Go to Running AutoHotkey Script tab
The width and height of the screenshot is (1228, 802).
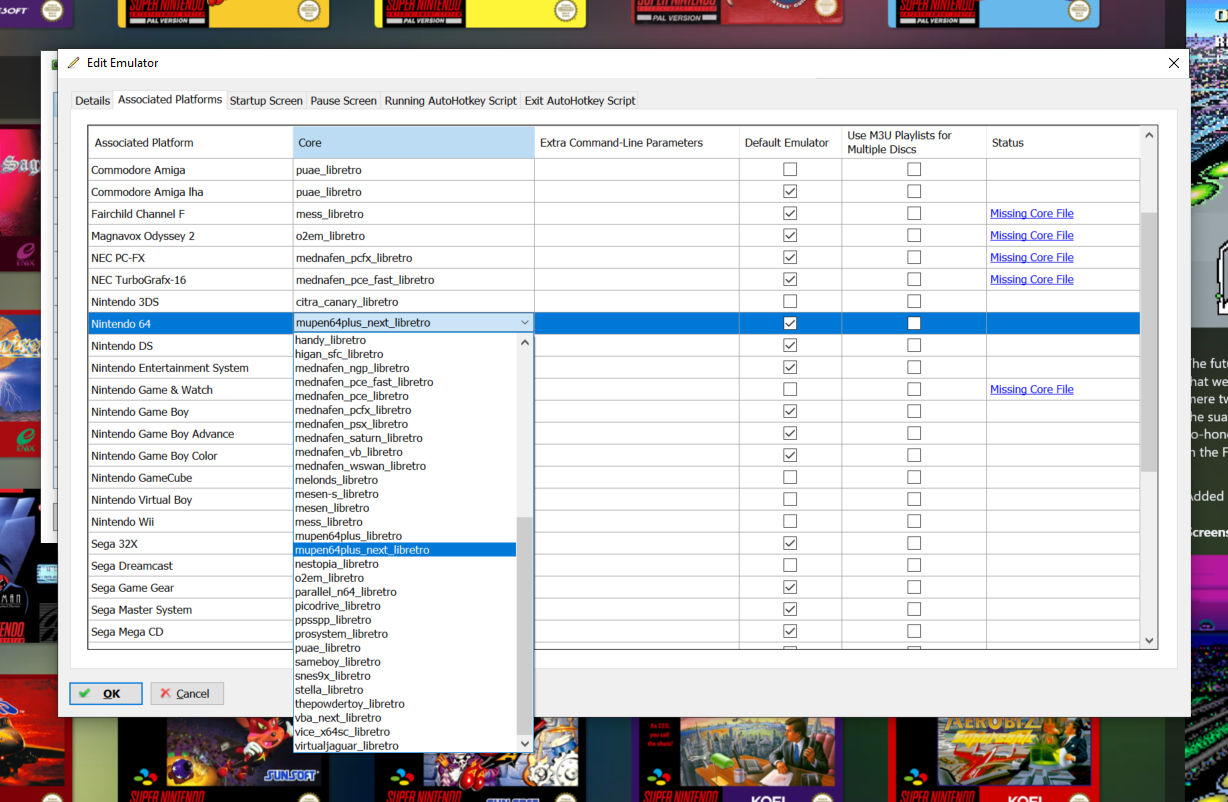(450, 101)
